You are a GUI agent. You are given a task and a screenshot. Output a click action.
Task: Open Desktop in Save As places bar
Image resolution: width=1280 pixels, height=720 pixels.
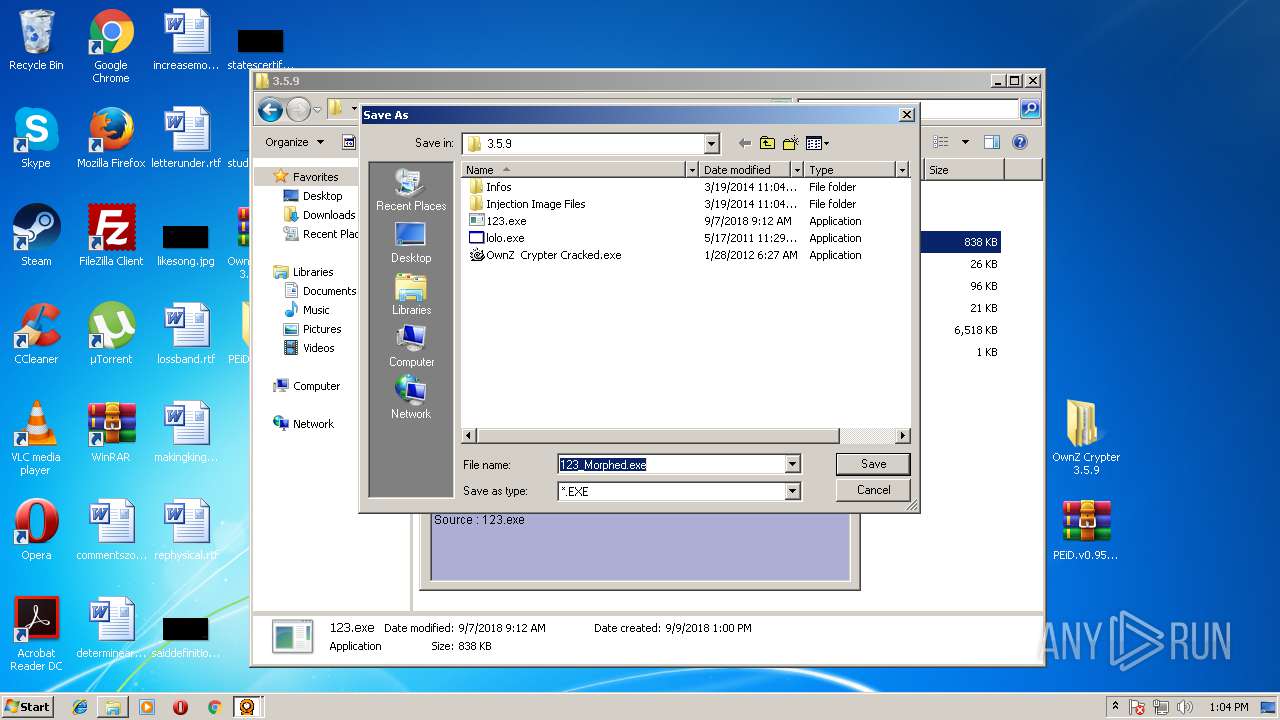411,242
